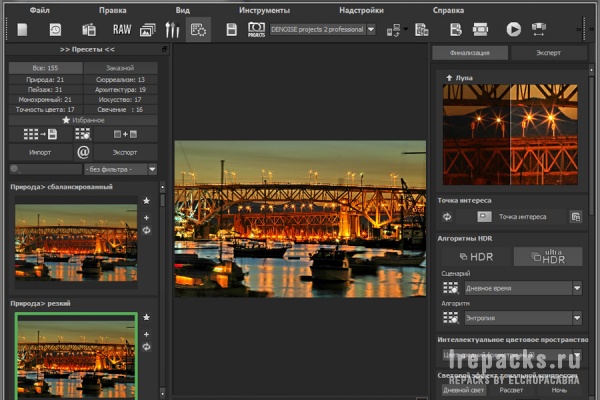Click the save floppy disk icon

pyautogui.click(x=232, y=29)
